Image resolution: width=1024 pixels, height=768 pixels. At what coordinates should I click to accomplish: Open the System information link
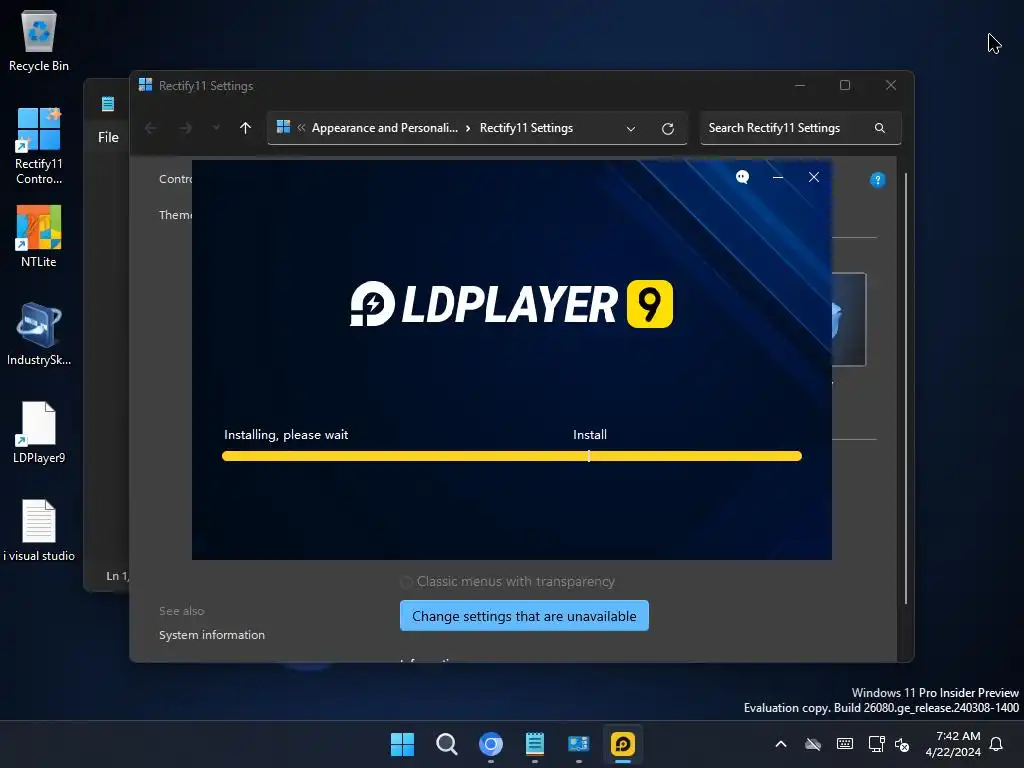(212, 635)
